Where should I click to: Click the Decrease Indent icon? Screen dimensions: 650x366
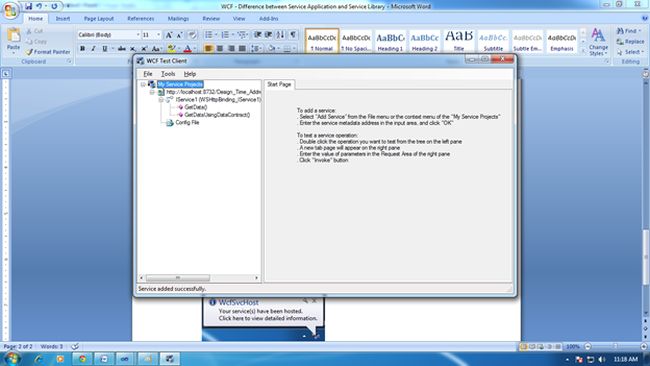[257, 35]
